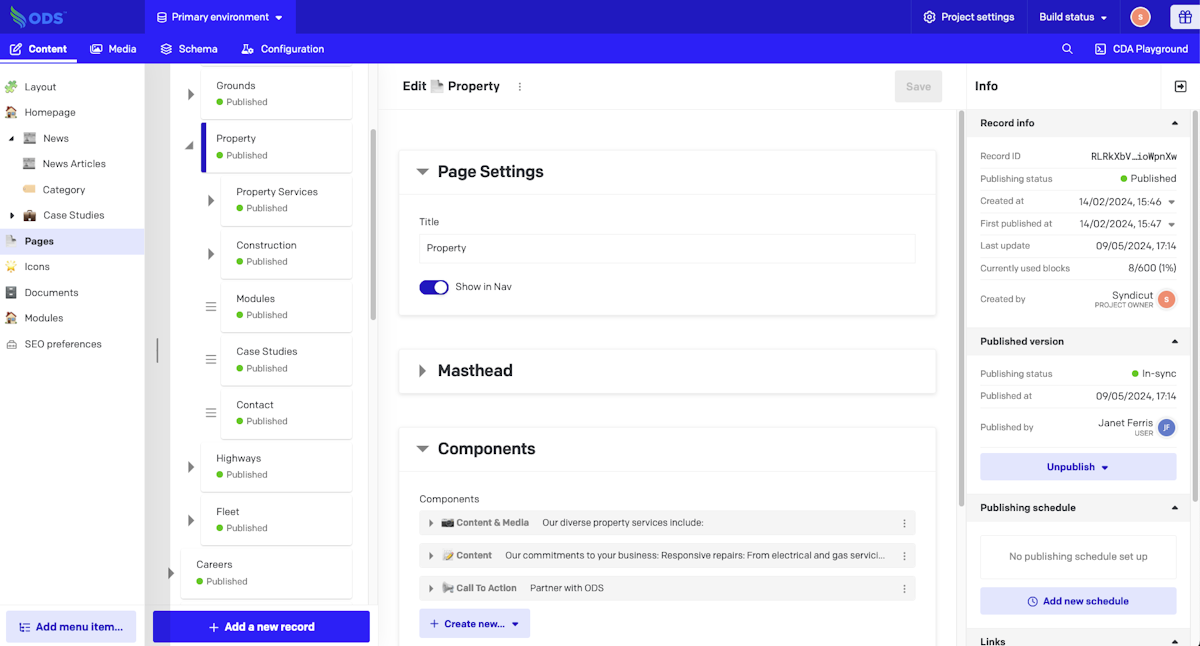Collapse the Record info section
Image resolution: width=1200 pixels, height=646 pixels.
(x=1175, y=123)
